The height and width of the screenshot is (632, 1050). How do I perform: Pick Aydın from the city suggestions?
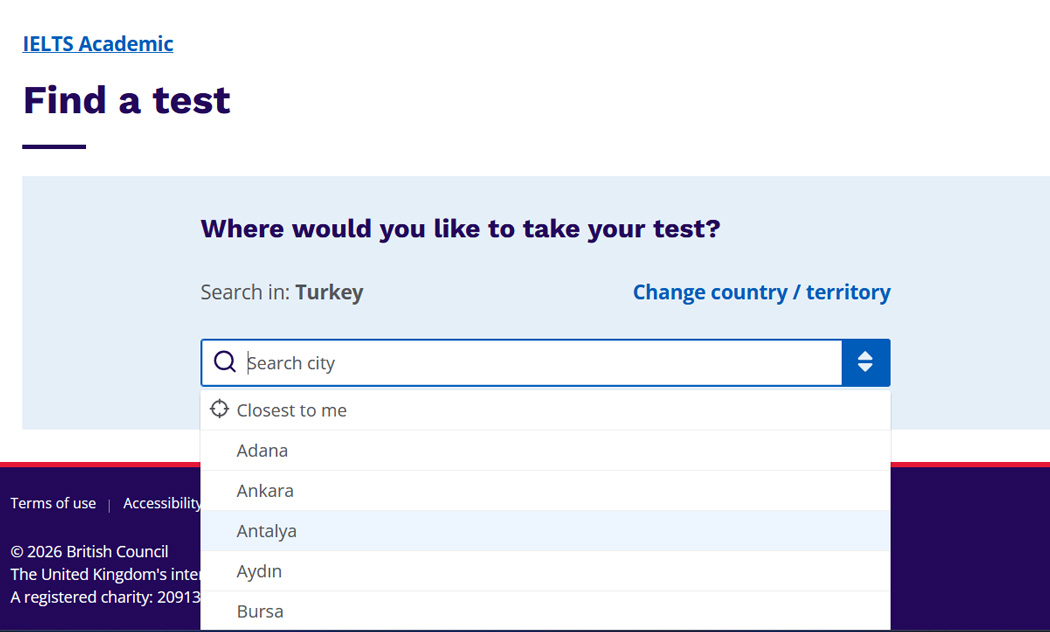point(259,571)
